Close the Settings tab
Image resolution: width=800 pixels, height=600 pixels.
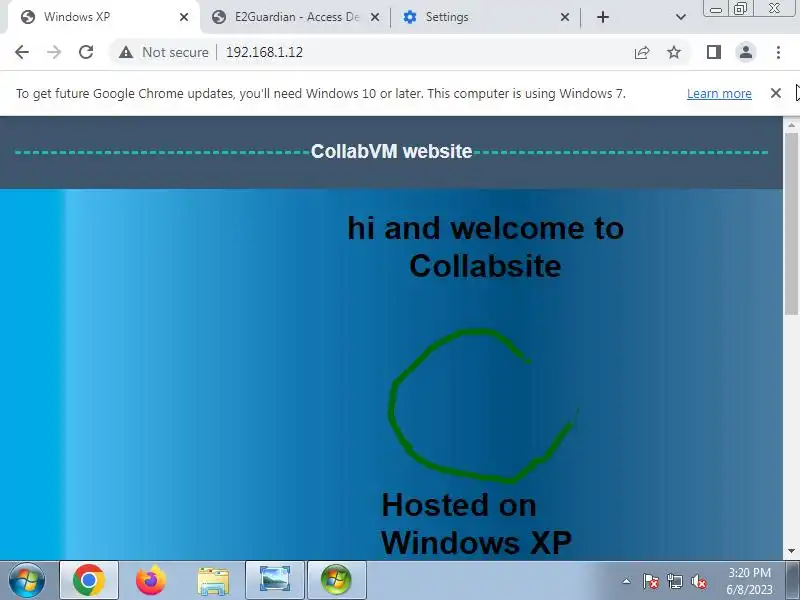tap(565, 17)
